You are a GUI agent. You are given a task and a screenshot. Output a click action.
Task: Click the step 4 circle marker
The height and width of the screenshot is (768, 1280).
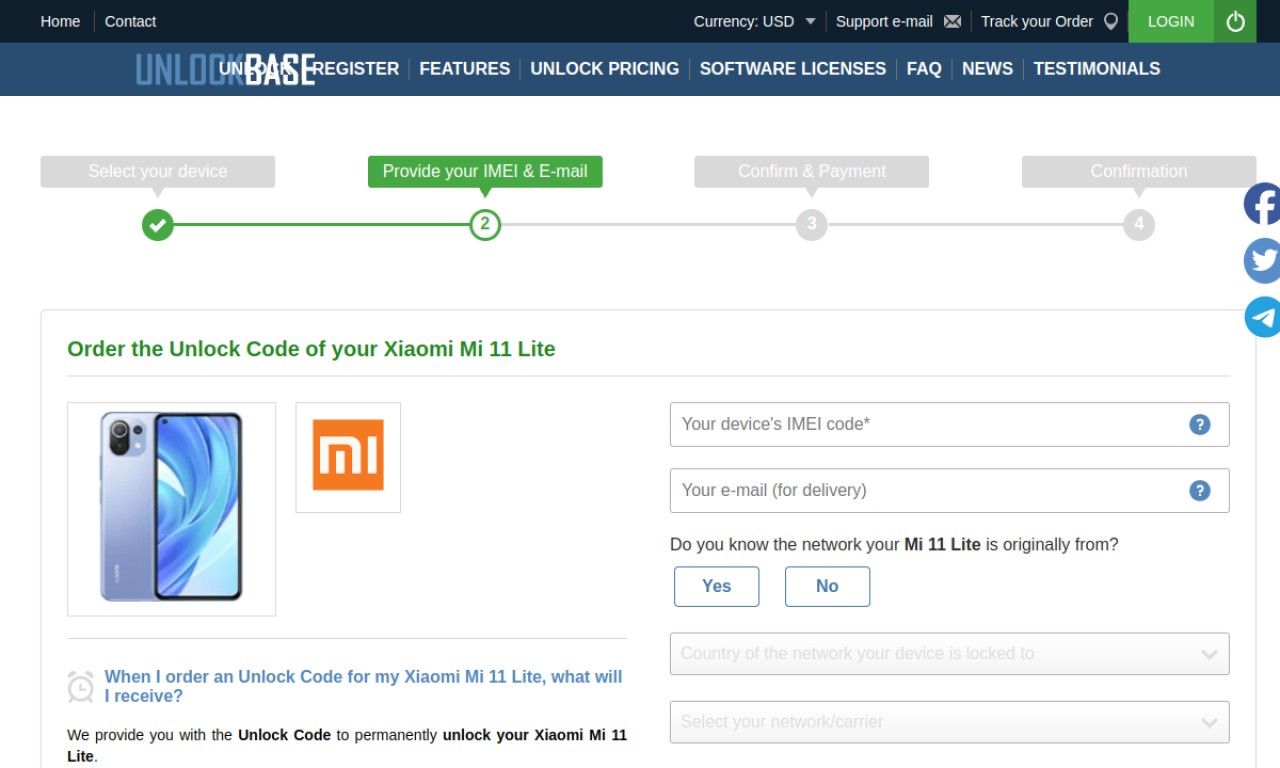point(1138,224)
